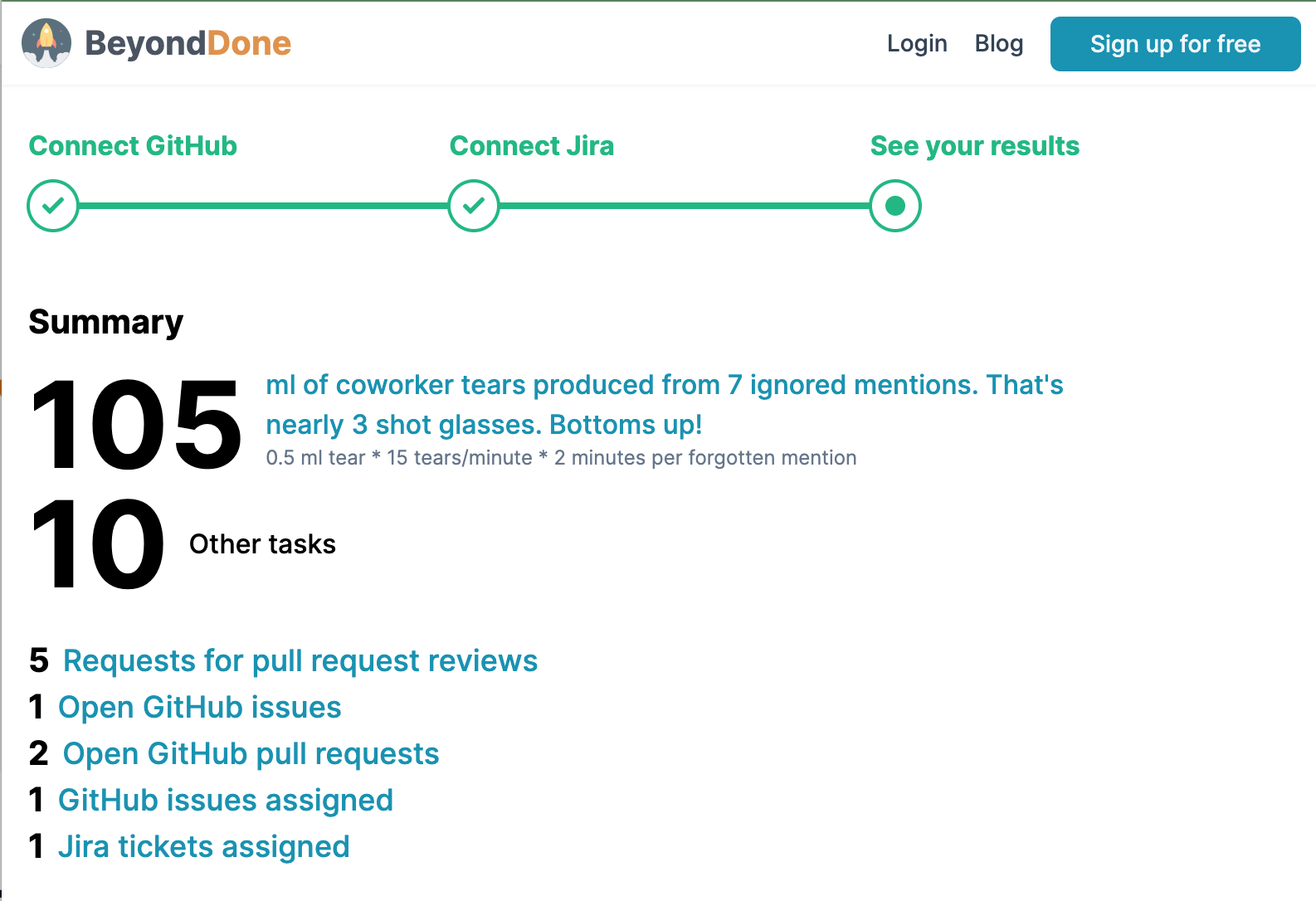1316x901 pixels.
Task: Open Requests for pull request reviews
Action: tap(300, 660)
